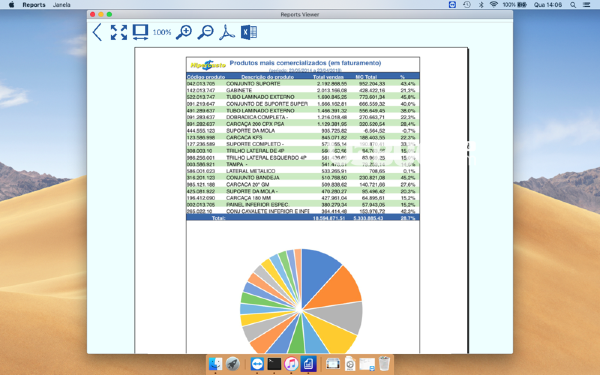The image size is (600, 375).
Task: Click the TeamViewer menu bar icon
Action: click(452, 5)
